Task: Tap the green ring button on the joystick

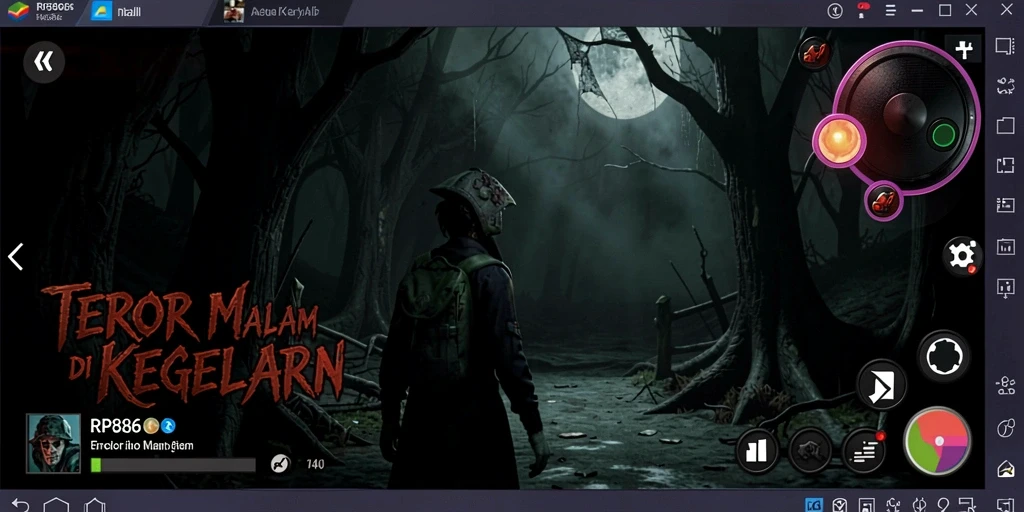Action: (942, 135)
